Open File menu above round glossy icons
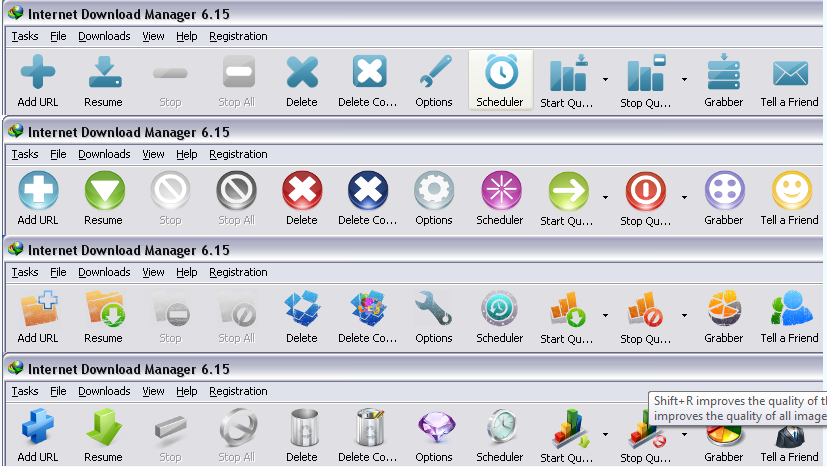Screen dimensions: 827x467 click(x=58, y=154)
